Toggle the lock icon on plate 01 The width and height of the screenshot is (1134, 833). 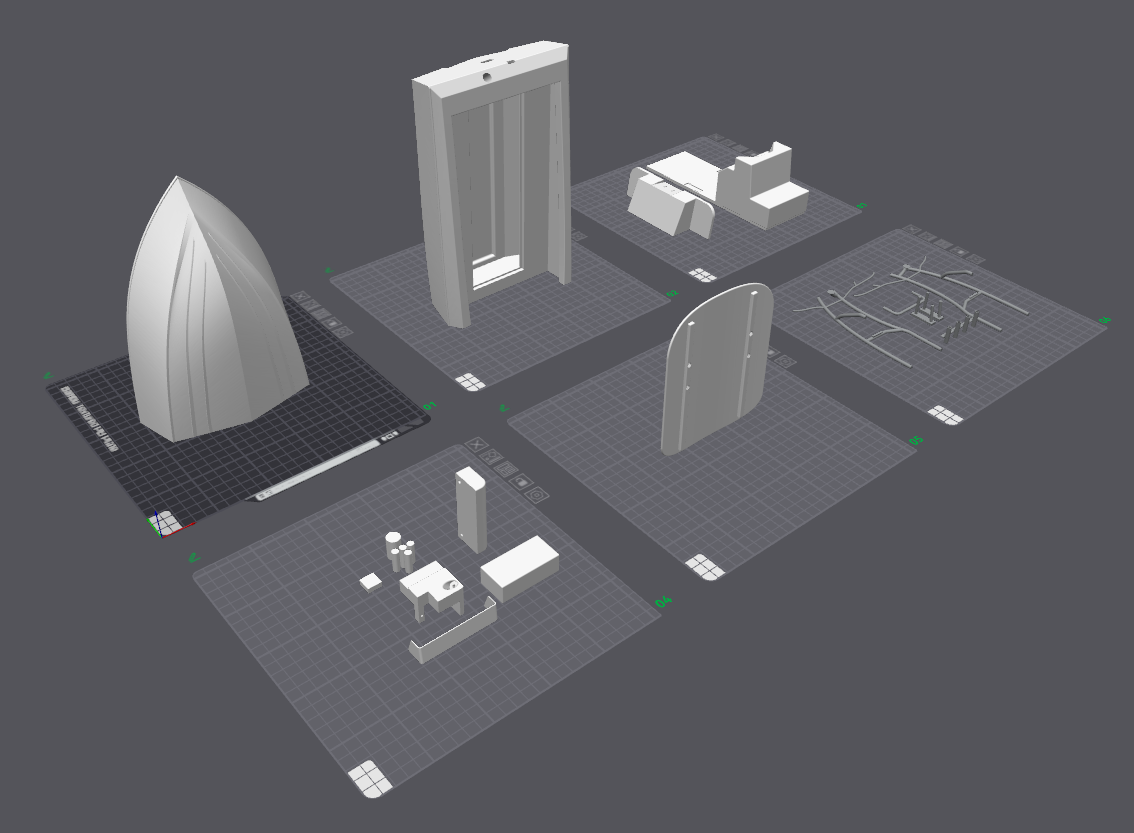pos(331,323)
